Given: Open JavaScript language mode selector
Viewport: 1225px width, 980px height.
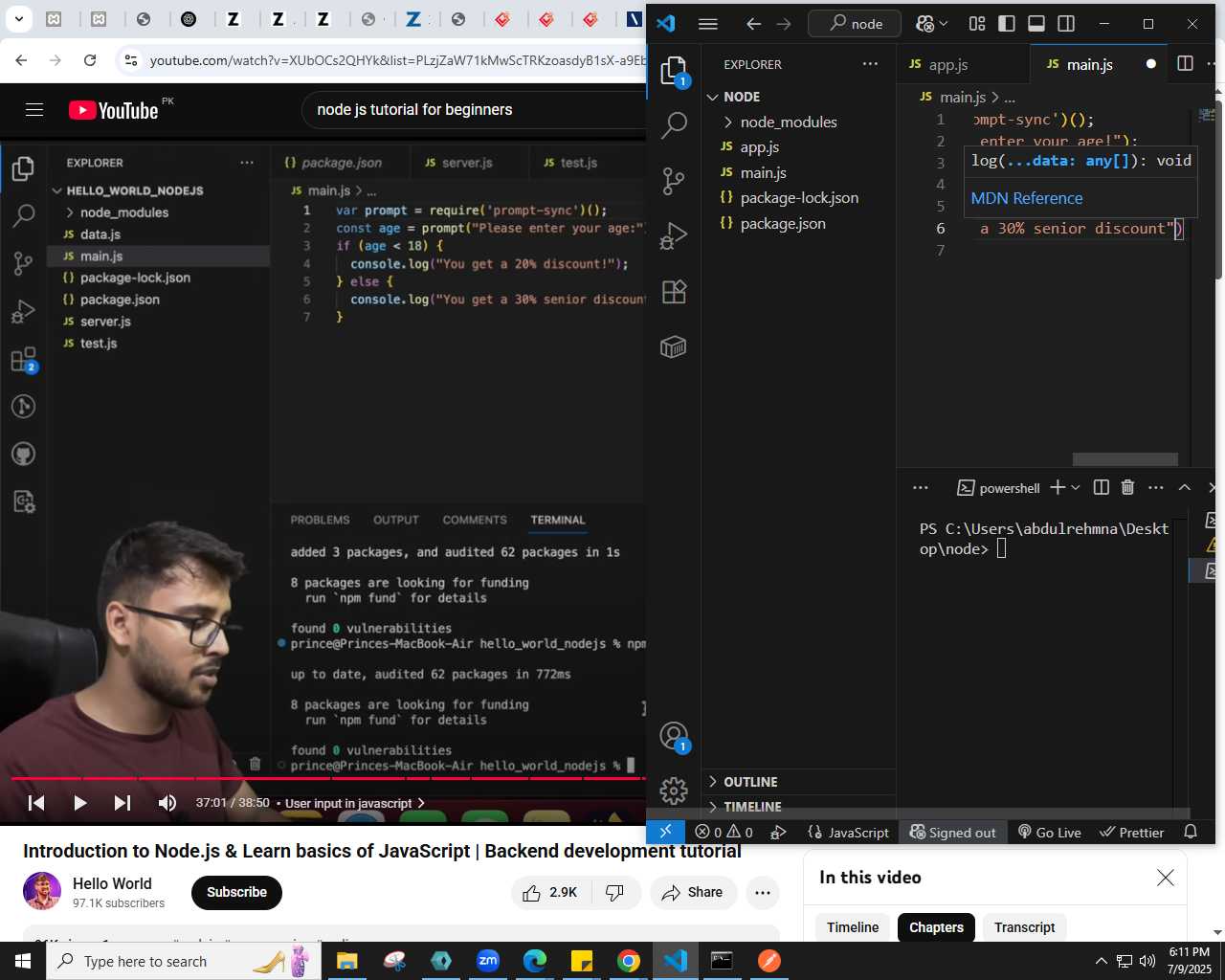Looking at the screenshot, I should tap(849, 832).
